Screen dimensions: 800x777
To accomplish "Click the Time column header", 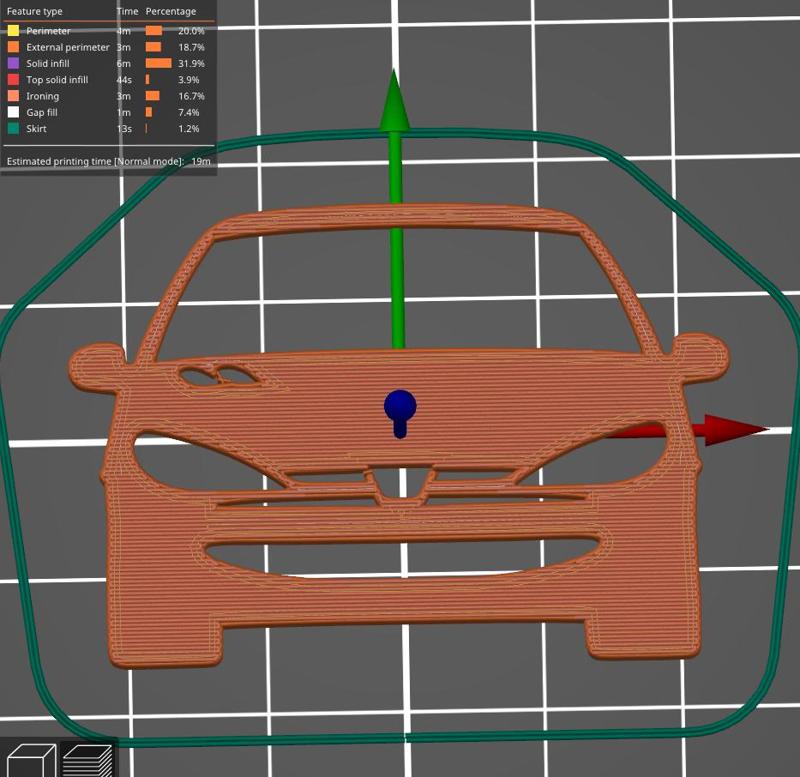I will click(127, 11).
